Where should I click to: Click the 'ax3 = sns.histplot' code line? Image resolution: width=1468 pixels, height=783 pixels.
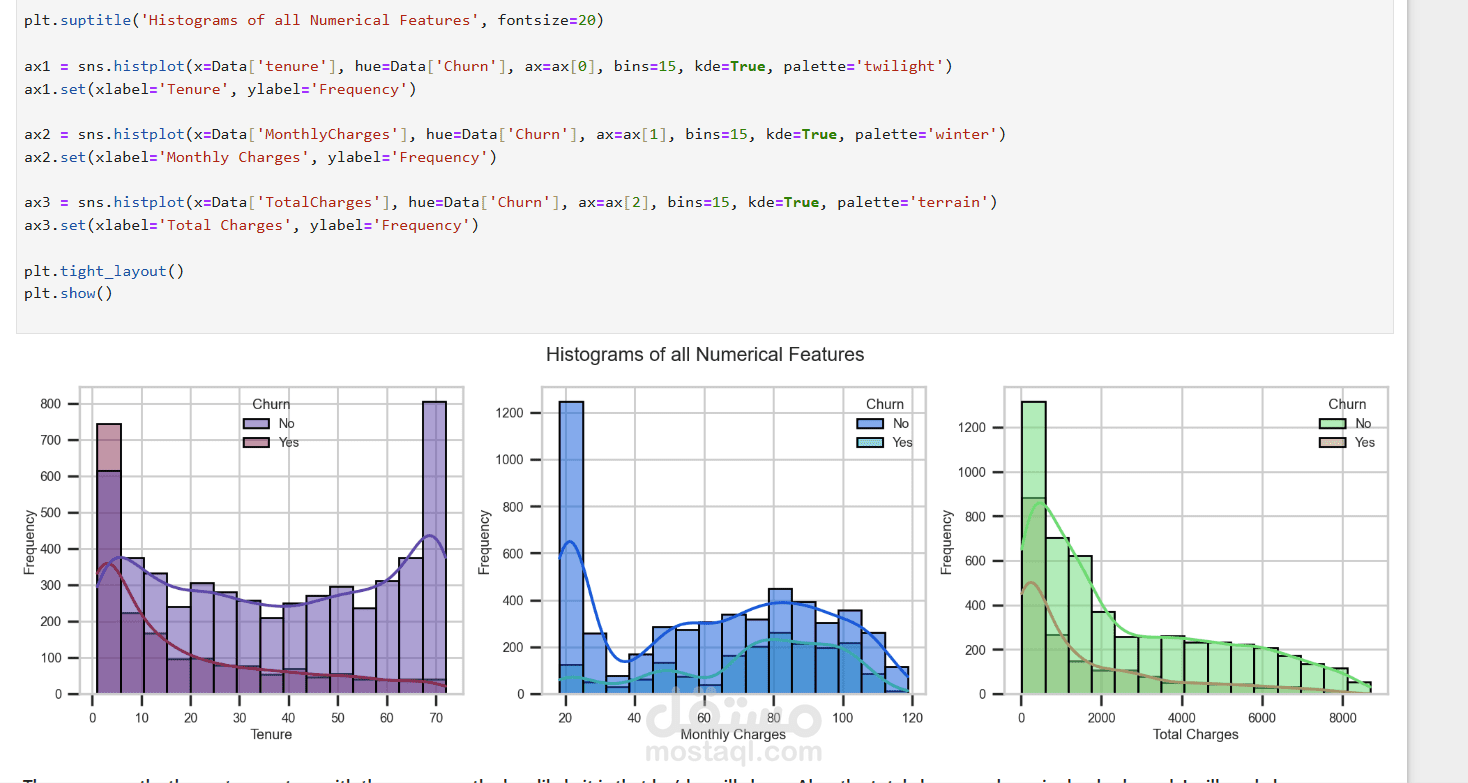pos(511,202)
